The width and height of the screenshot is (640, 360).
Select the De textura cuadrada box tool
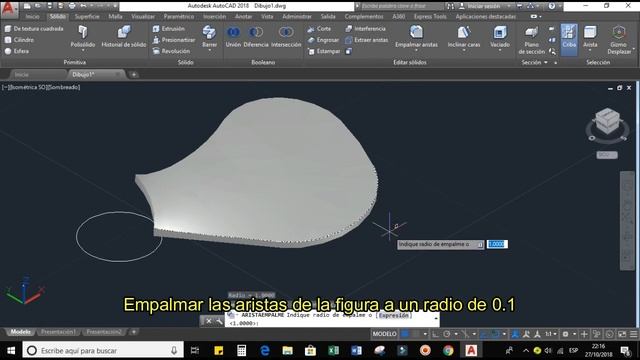pyautogui.click(x=34, y=29)
